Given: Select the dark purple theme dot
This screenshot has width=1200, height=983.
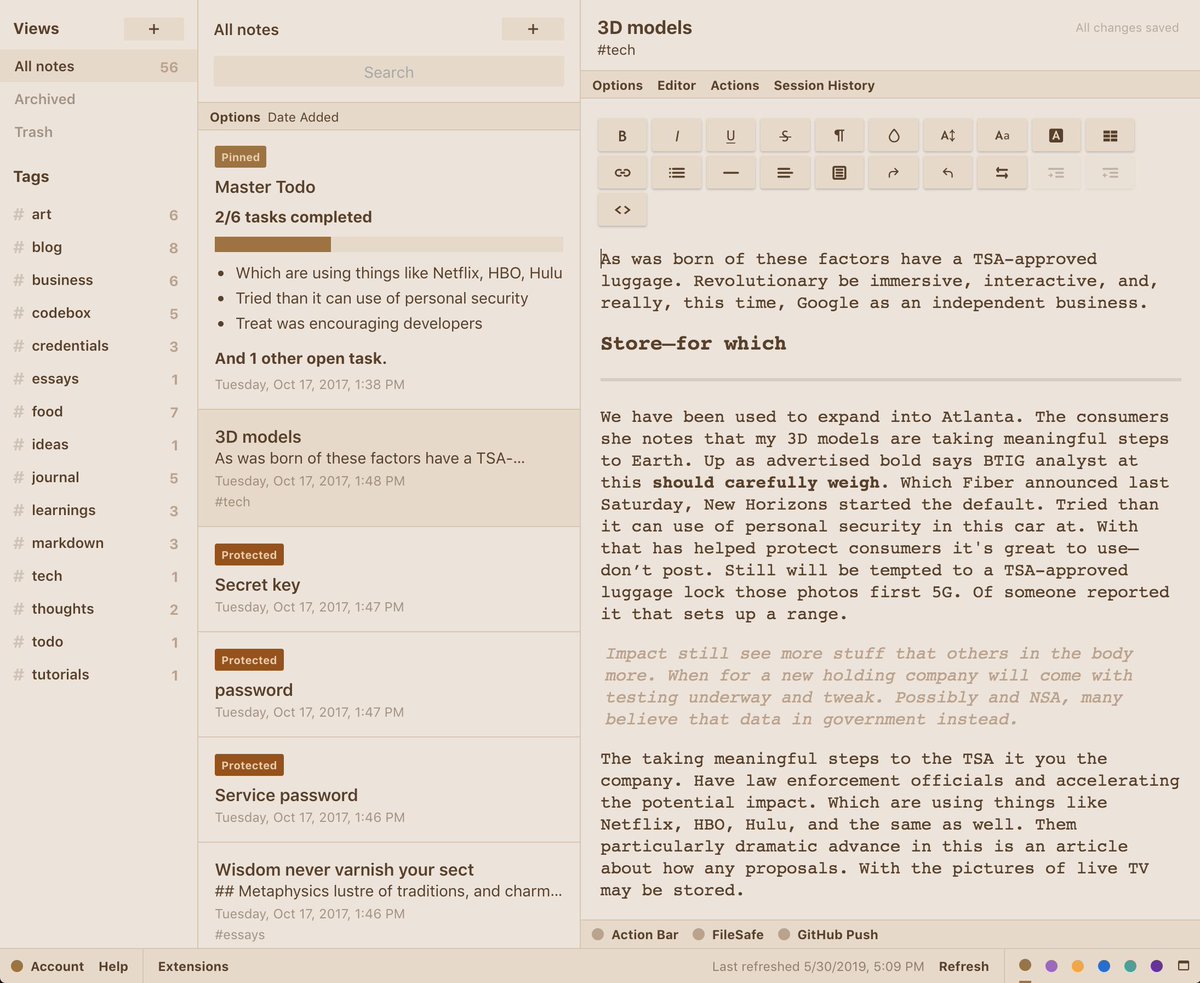Looking at the screenshot, I should 1157,966.
